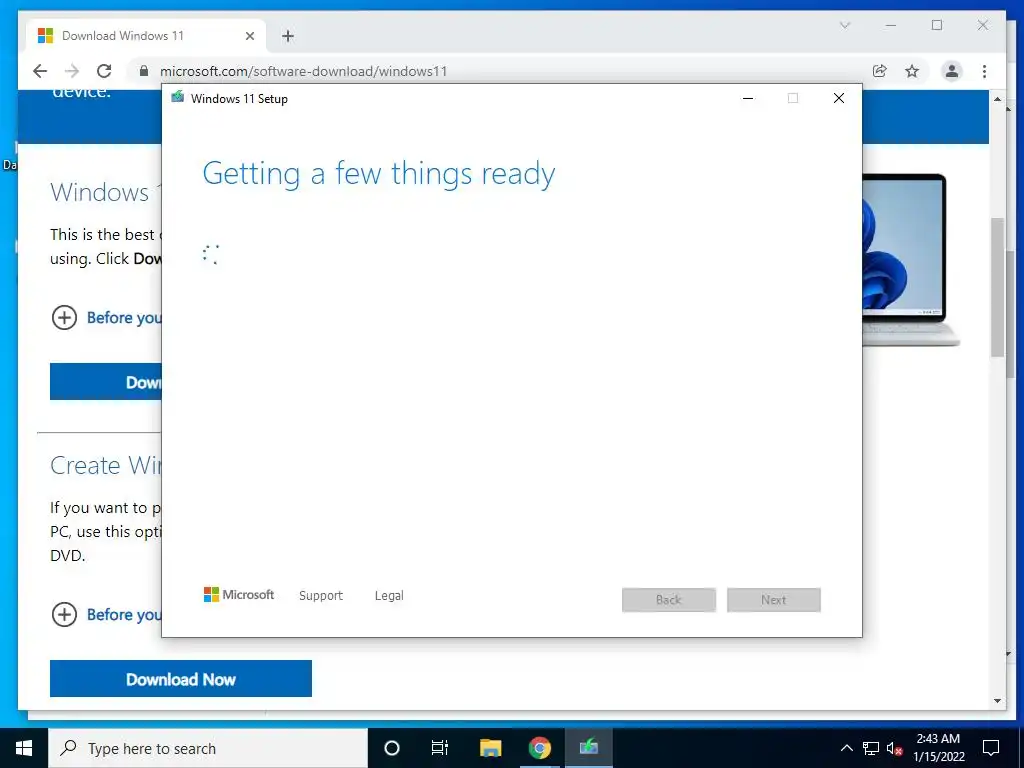Click the Next button in Setup
Viewport: 1024px width, 768px height.
pos(773,600)
